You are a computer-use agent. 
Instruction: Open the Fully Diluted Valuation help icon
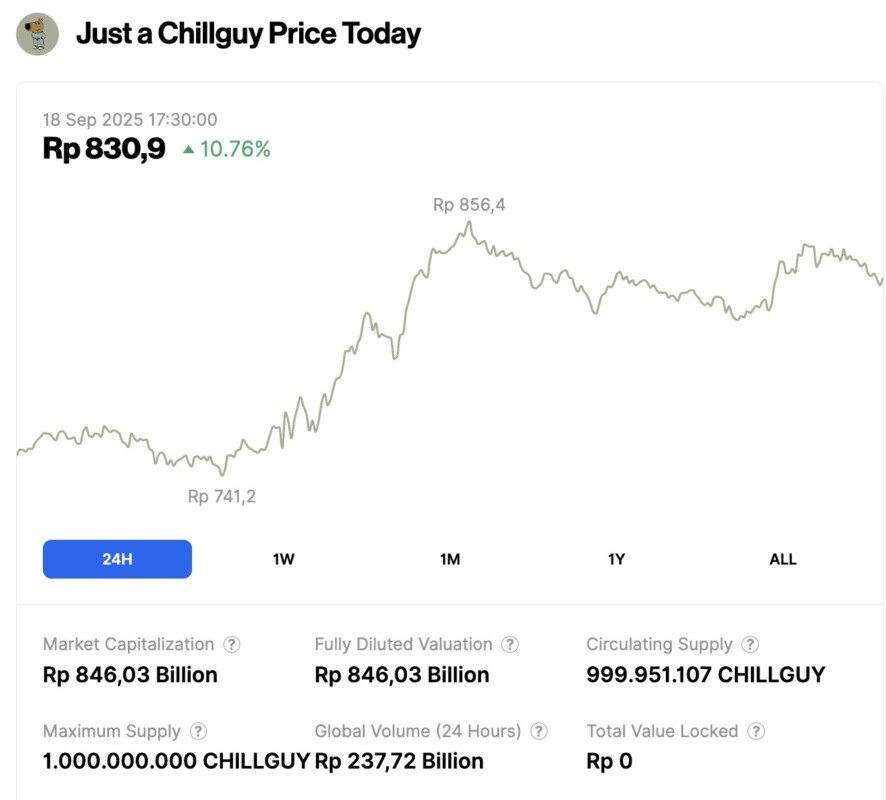point(510,645)
